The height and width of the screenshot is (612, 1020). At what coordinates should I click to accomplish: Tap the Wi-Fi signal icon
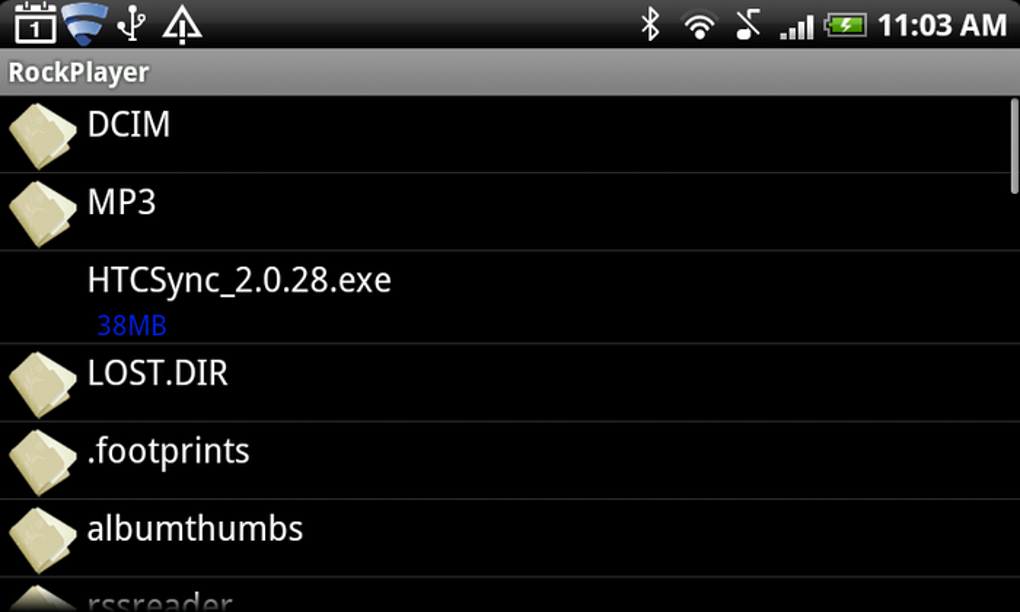pyautogui.click(x=699, y=26)
